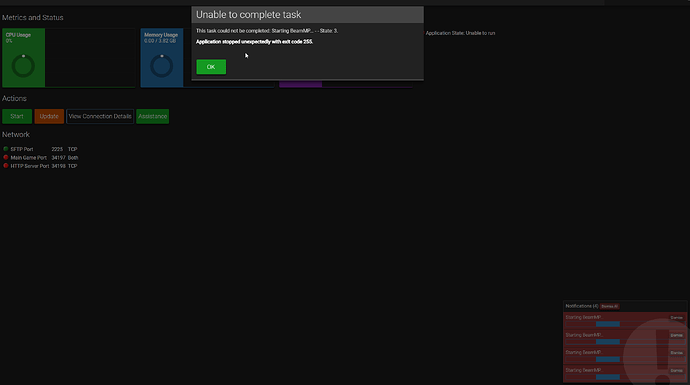Click the last notification's blue progress bar
This screenshot has height=385, width=690.
(608, 377)
